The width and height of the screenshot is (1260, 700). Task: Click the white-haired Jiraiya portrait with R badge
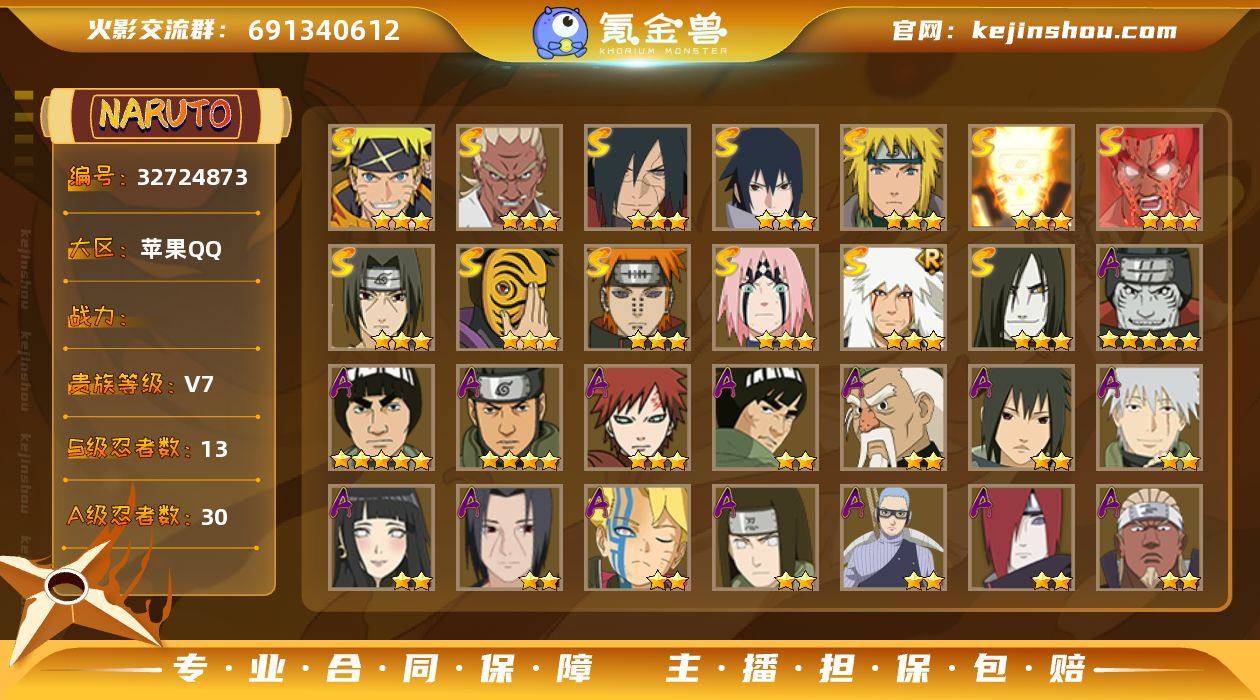click(893, 298)
